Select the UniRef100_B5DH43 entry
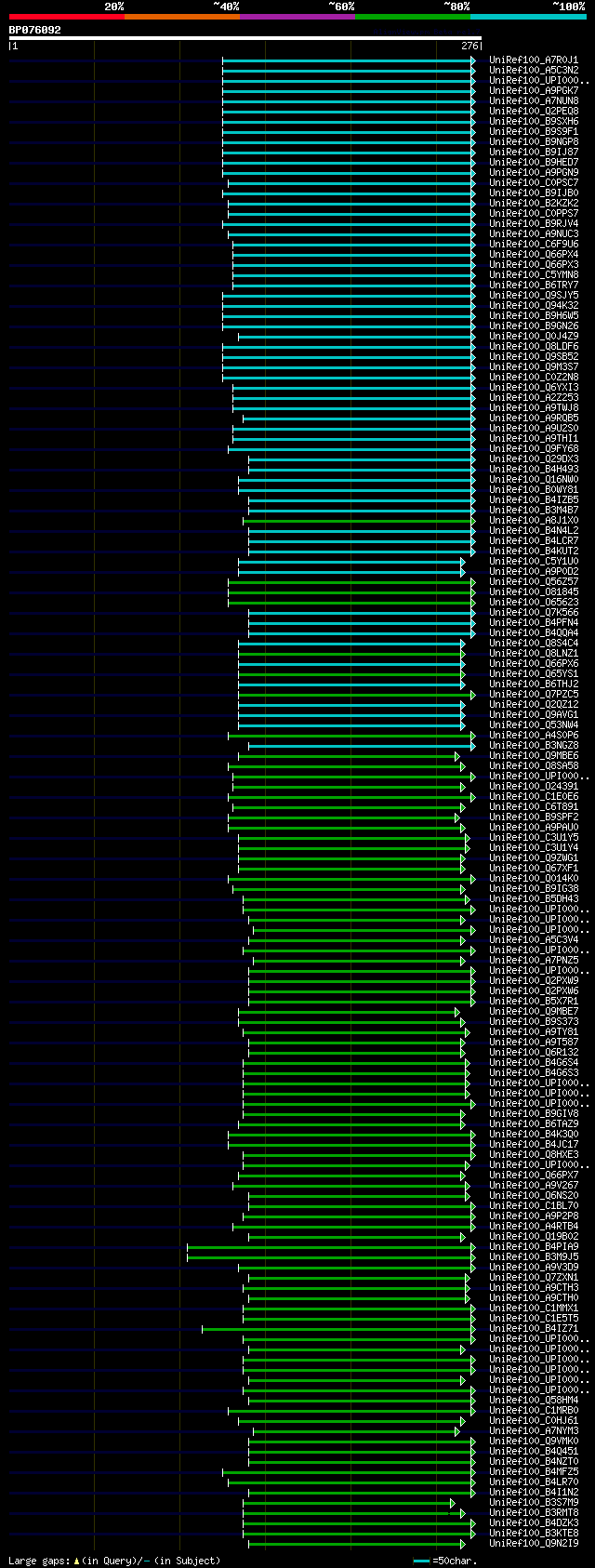 pos(534,899)
